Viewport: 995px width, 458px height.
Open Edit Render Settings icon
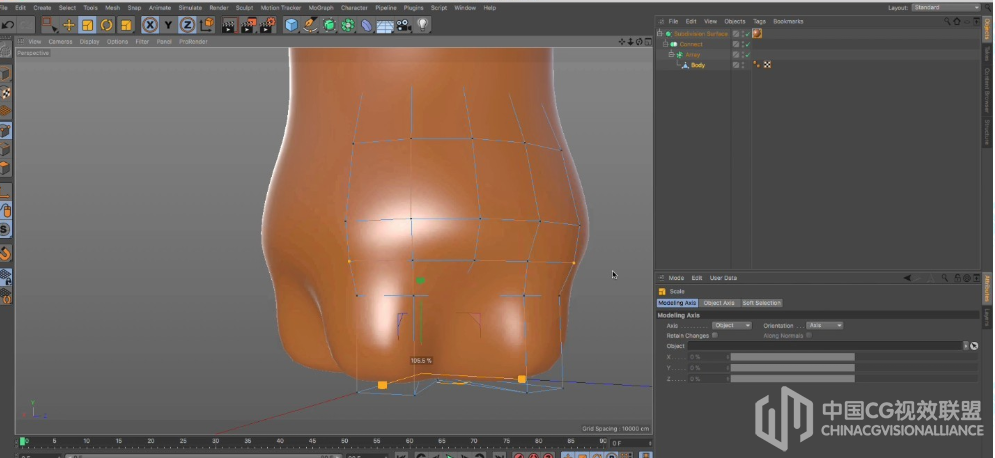(268, 25)
